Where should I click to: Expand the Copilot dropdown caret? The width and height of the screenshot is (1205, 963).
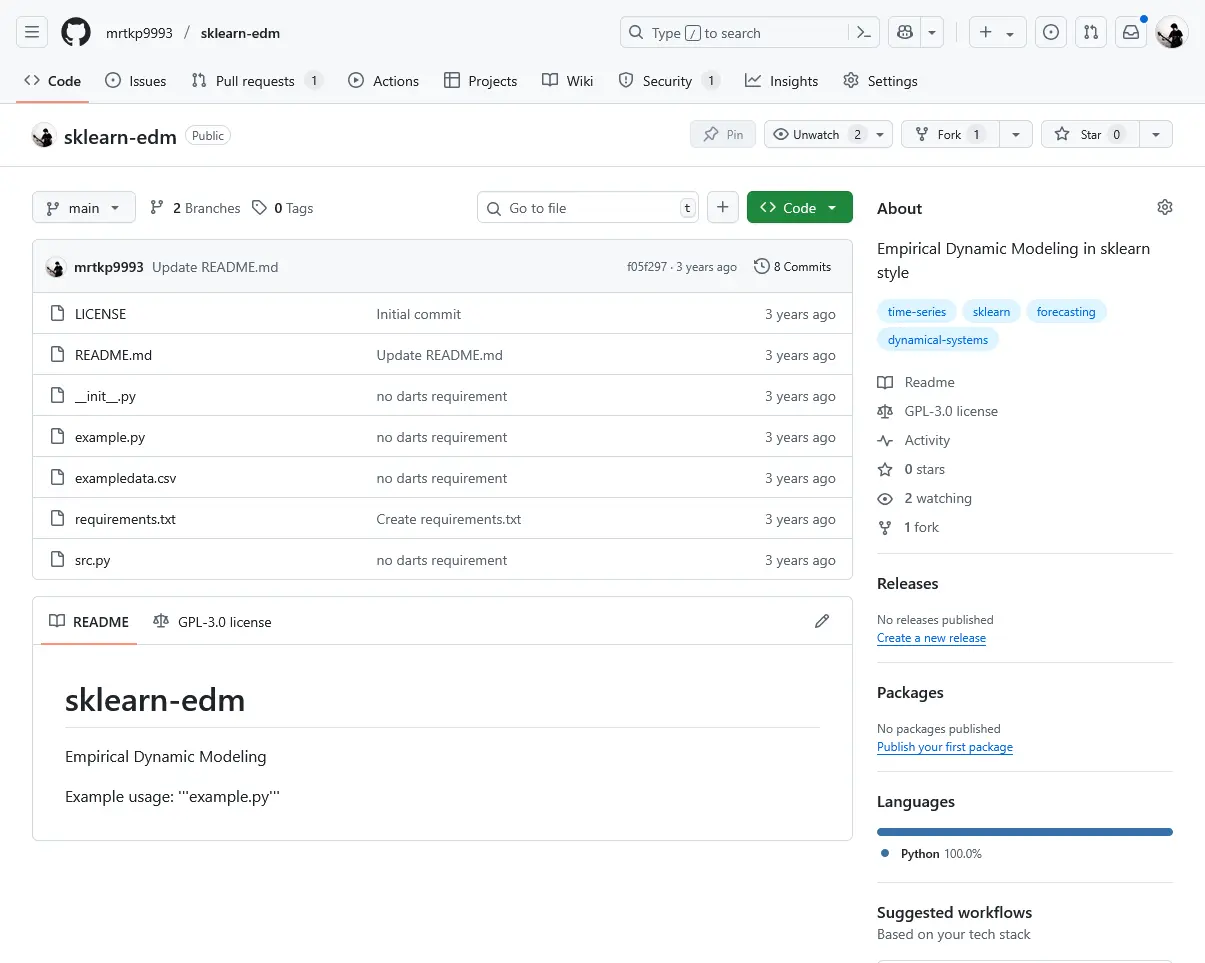(932, 33)
